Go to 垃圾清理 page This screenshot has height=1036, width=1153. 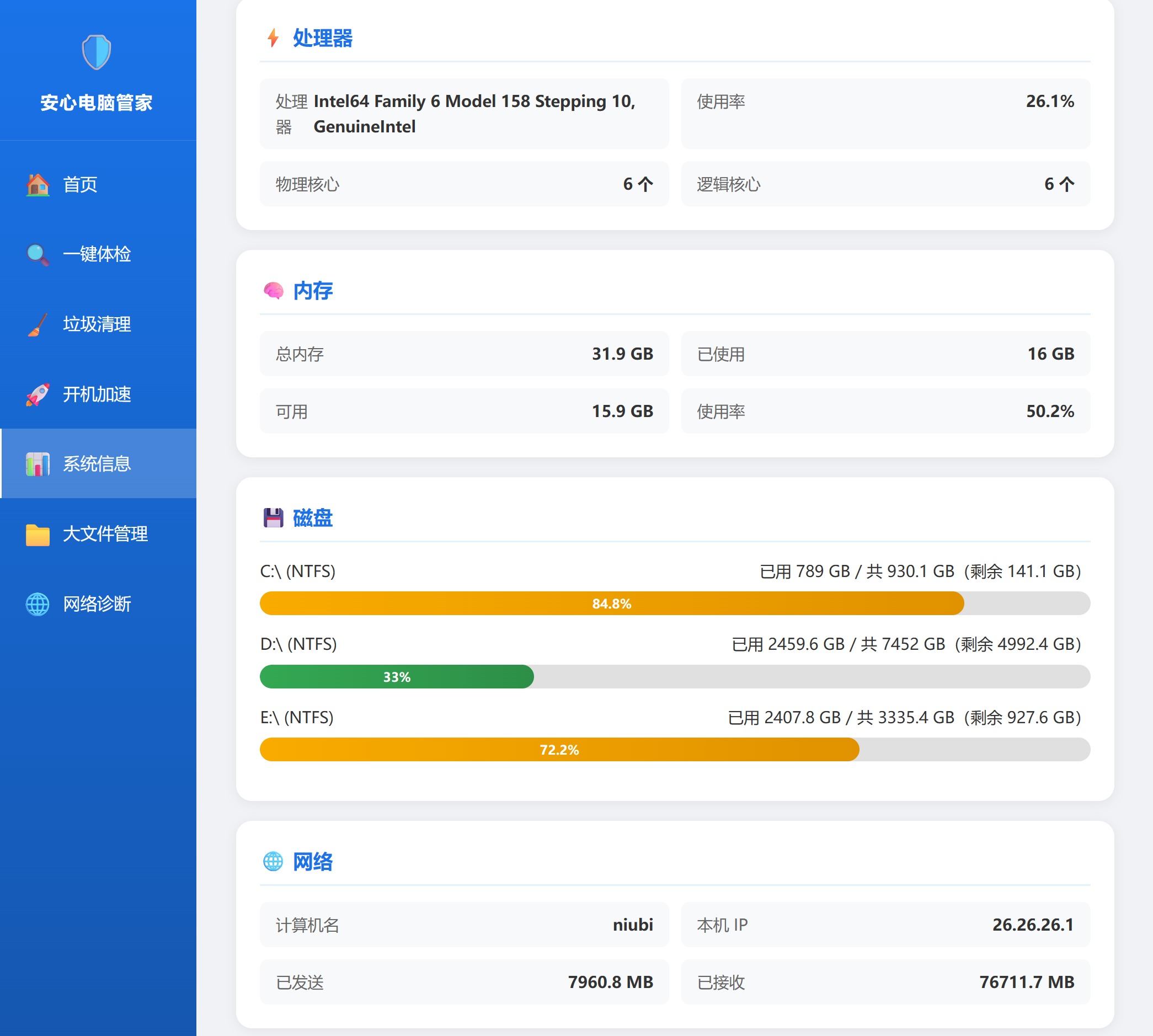pyautogui.click(x=97, y=324)
